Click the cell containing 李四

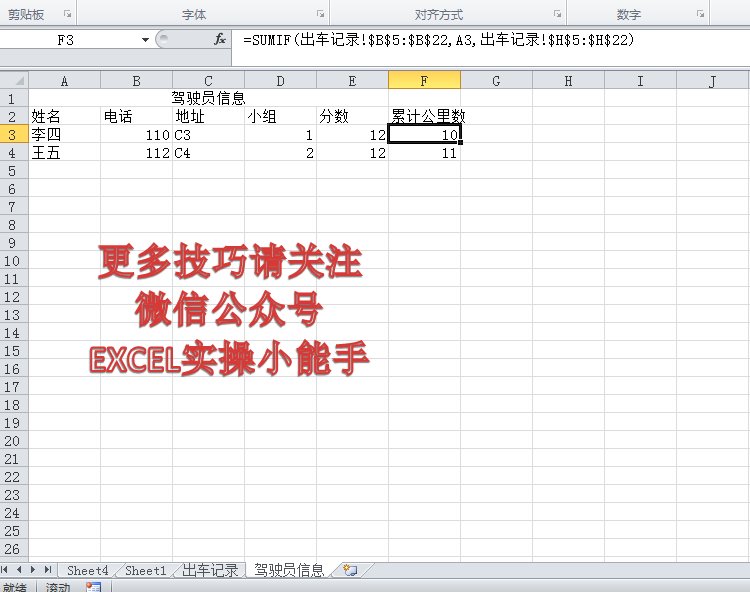click(65, 134)
